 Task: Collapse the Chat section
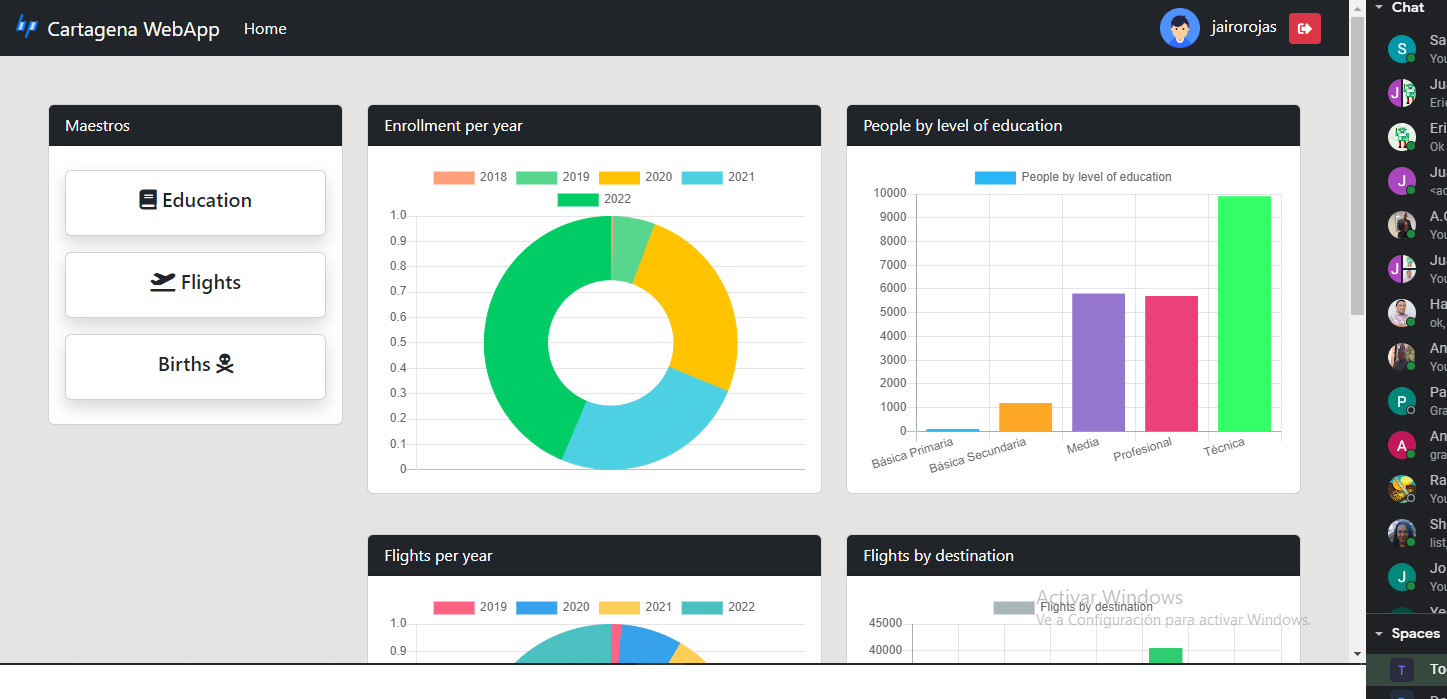pos(1380,8)
